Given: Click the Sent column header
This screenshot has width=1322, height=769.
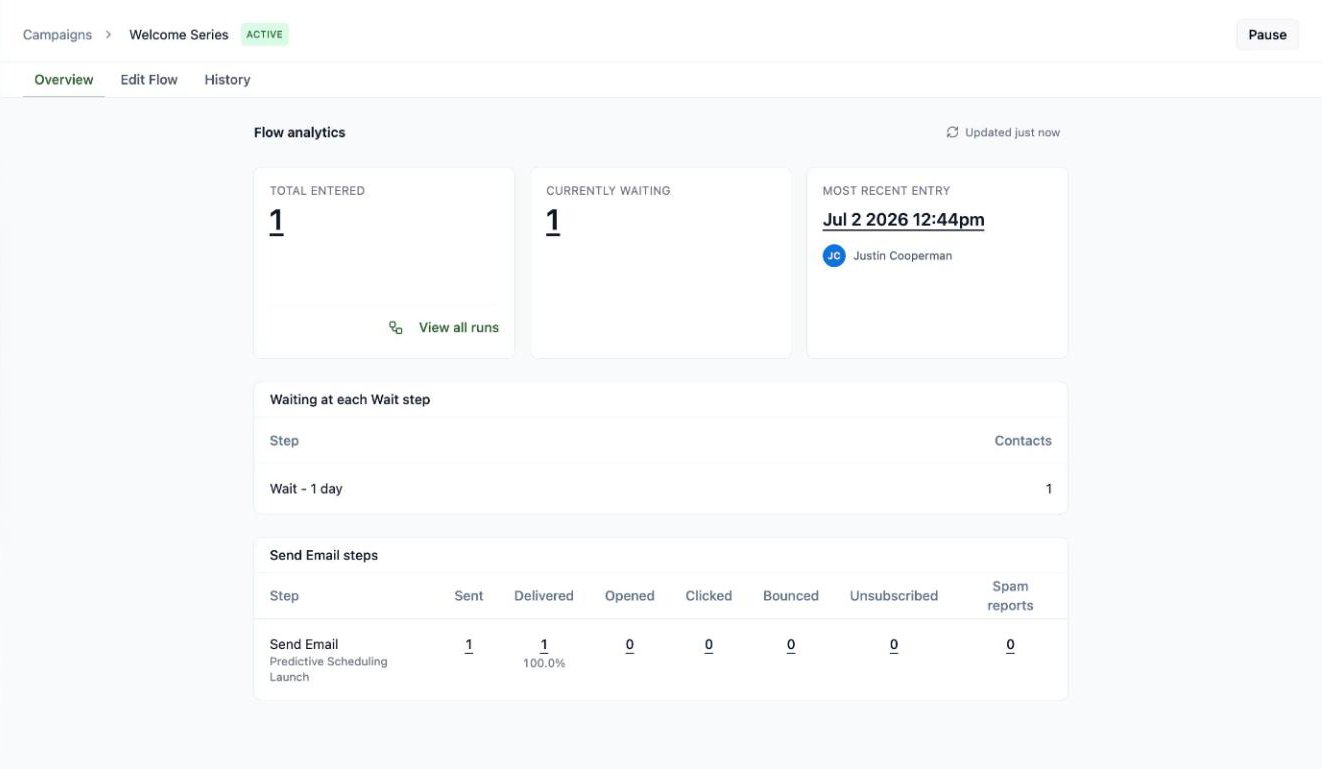Looking at the screenshot, I should (x=468, y=596).
